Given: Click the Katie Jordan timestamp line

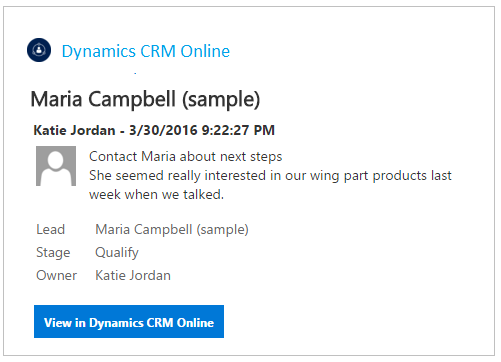Looking at the screenshot, I should coord(154,130).
